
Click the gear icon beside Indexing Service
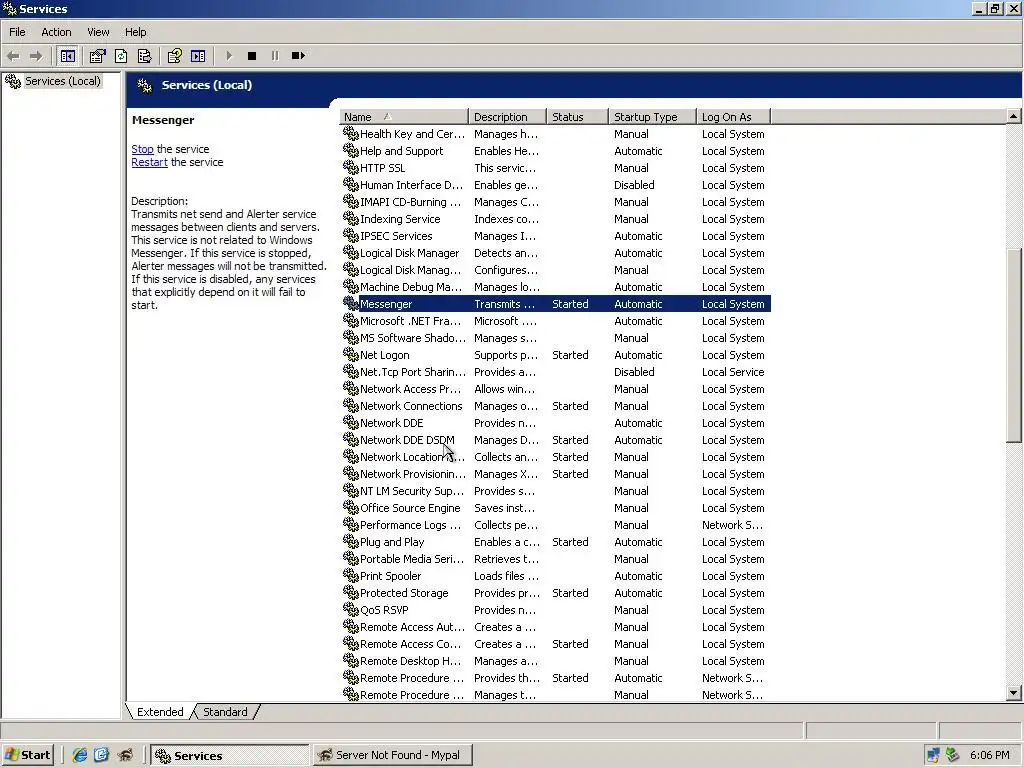click(351, 219)
